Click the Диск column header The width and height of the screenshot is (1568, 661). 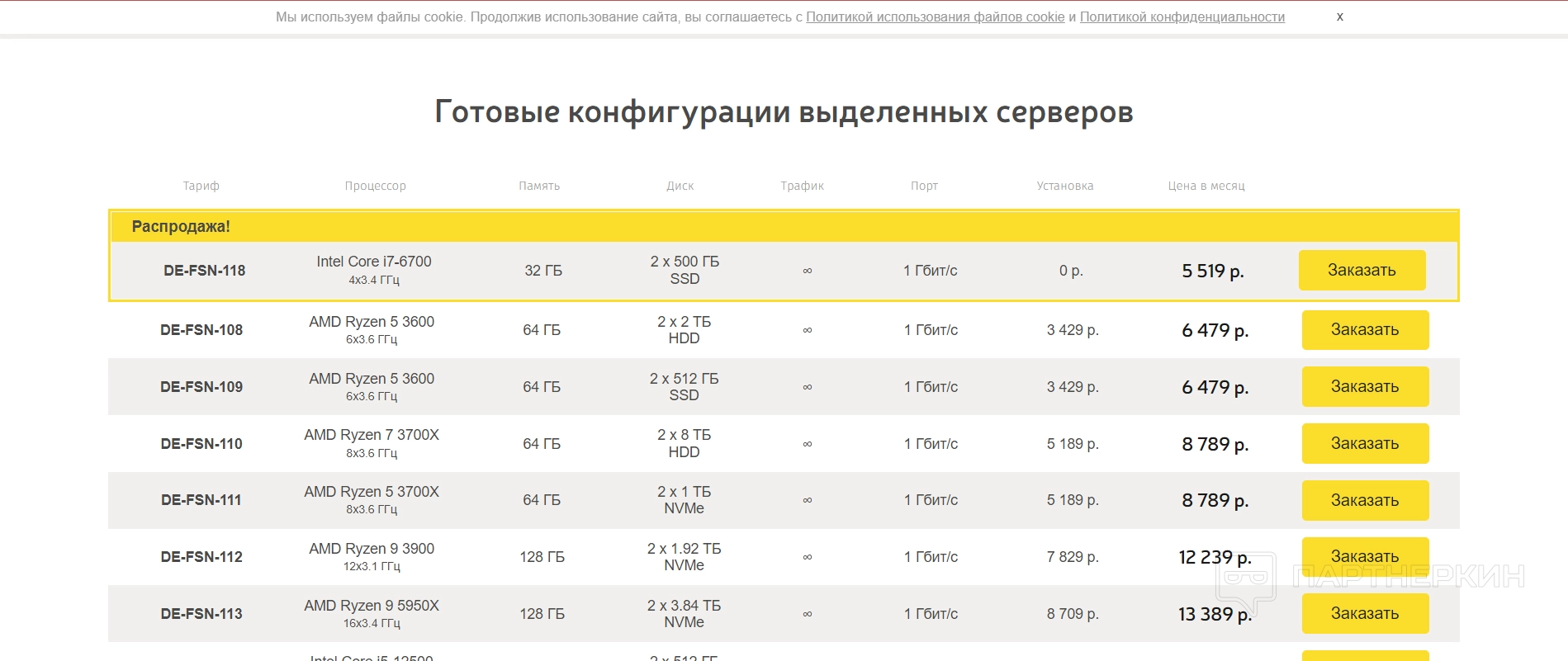tap(680, 186)
